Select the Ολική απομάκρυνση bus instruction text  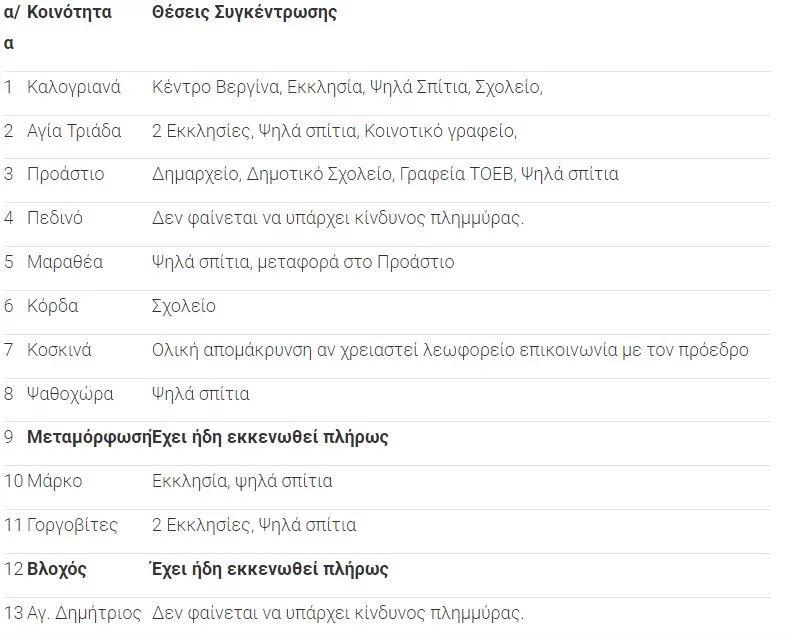coord(450,350)
